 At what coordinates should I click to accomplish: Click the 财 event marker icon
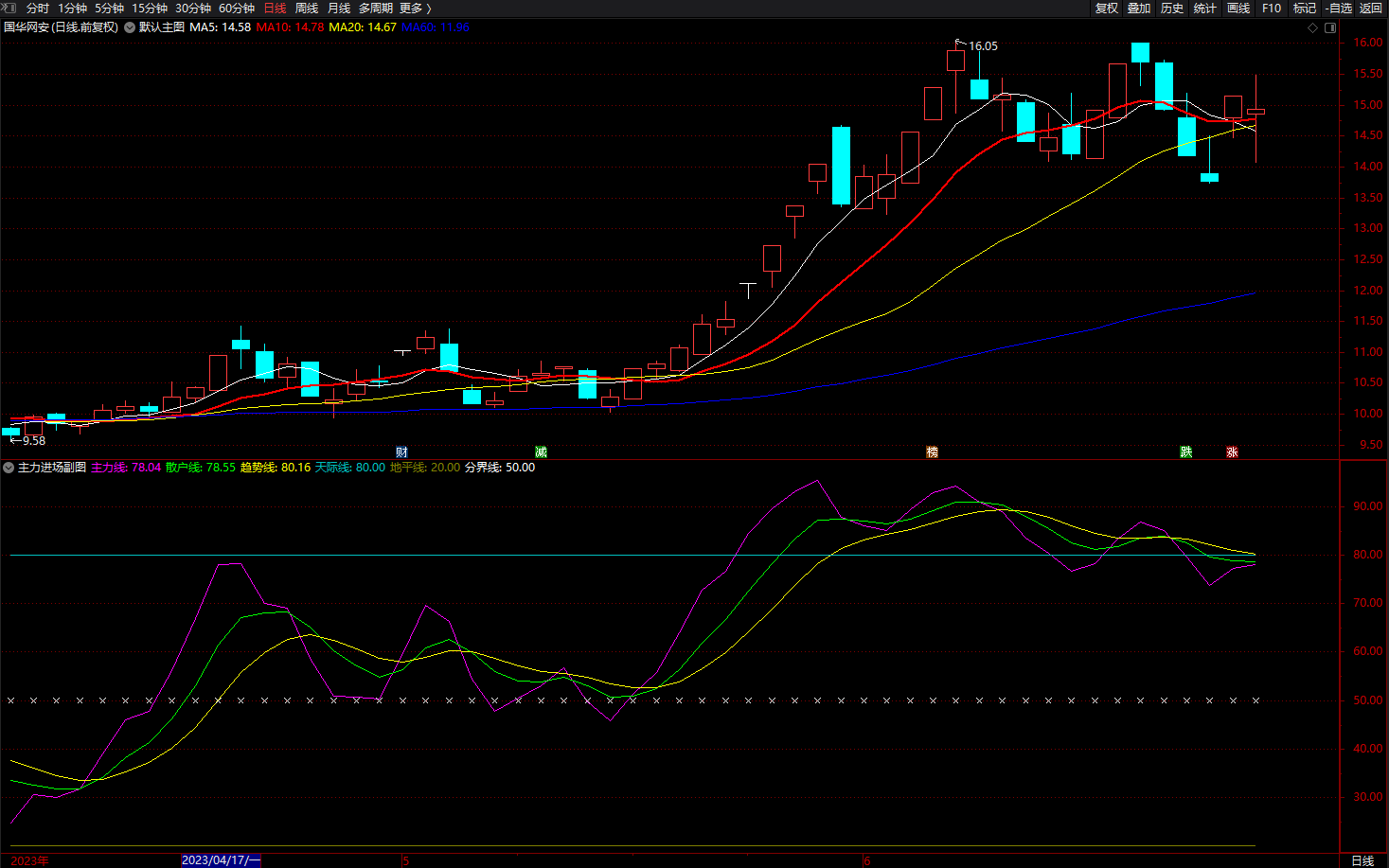401,452
